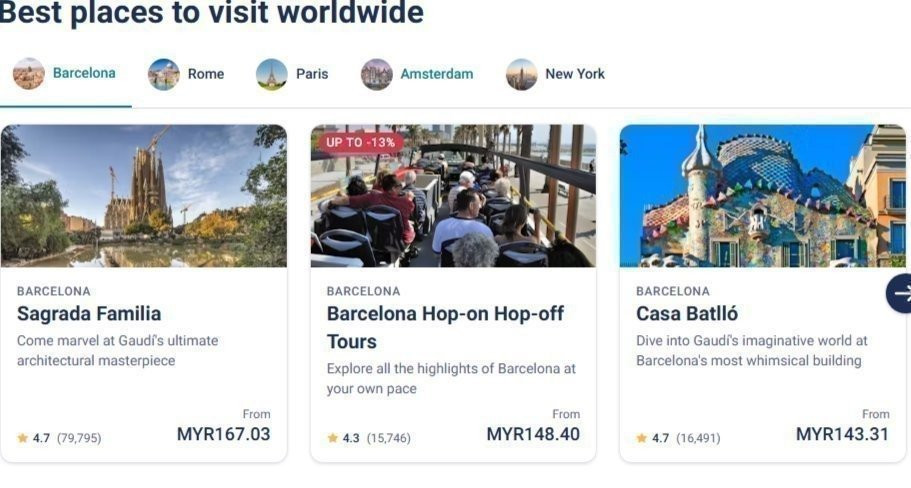911x488 pixels.
Task: Open the Paris tab
Action: click(311, 74)
